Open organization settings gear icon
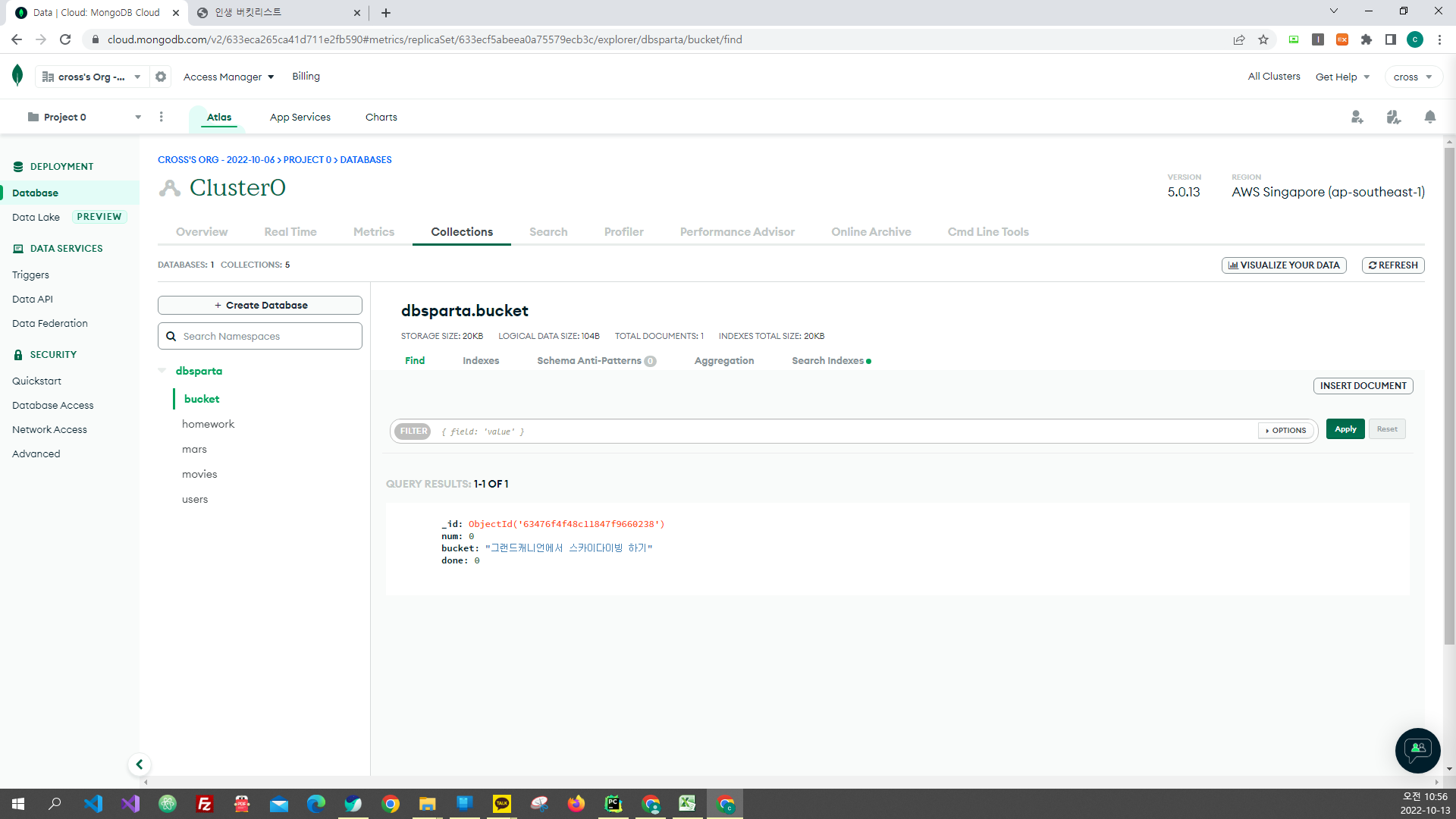1456x819 pixels. pos(161,77)
